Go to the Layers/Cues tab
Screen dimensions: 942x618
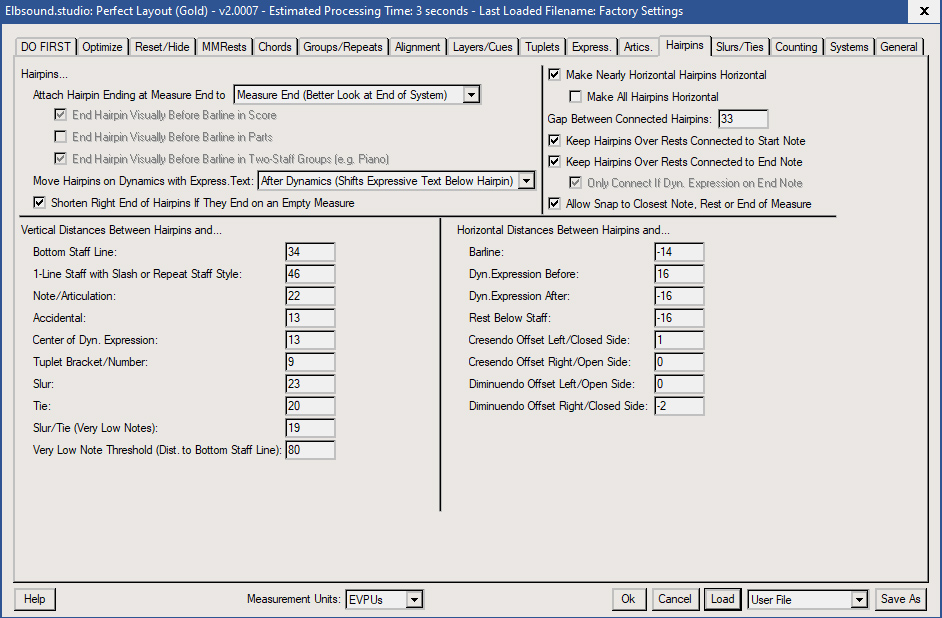tap(483, 47)
